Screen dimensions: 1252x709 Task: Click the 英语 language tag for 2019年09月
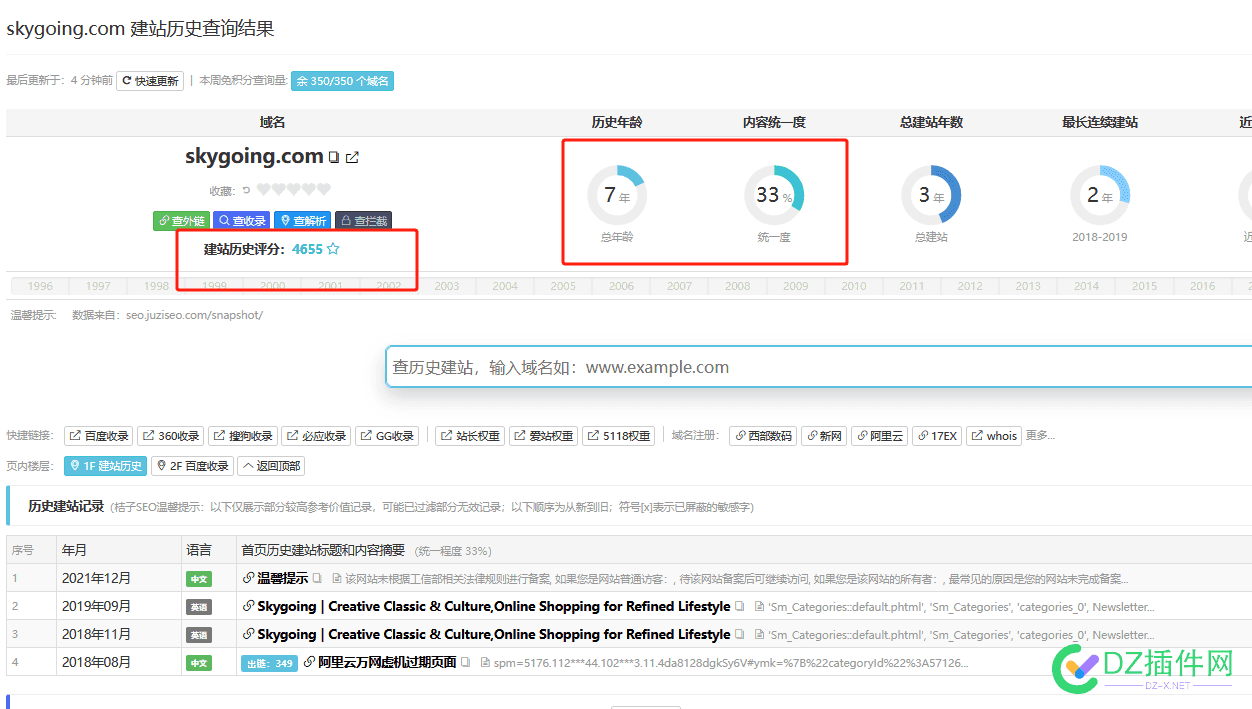coord(199,607)
